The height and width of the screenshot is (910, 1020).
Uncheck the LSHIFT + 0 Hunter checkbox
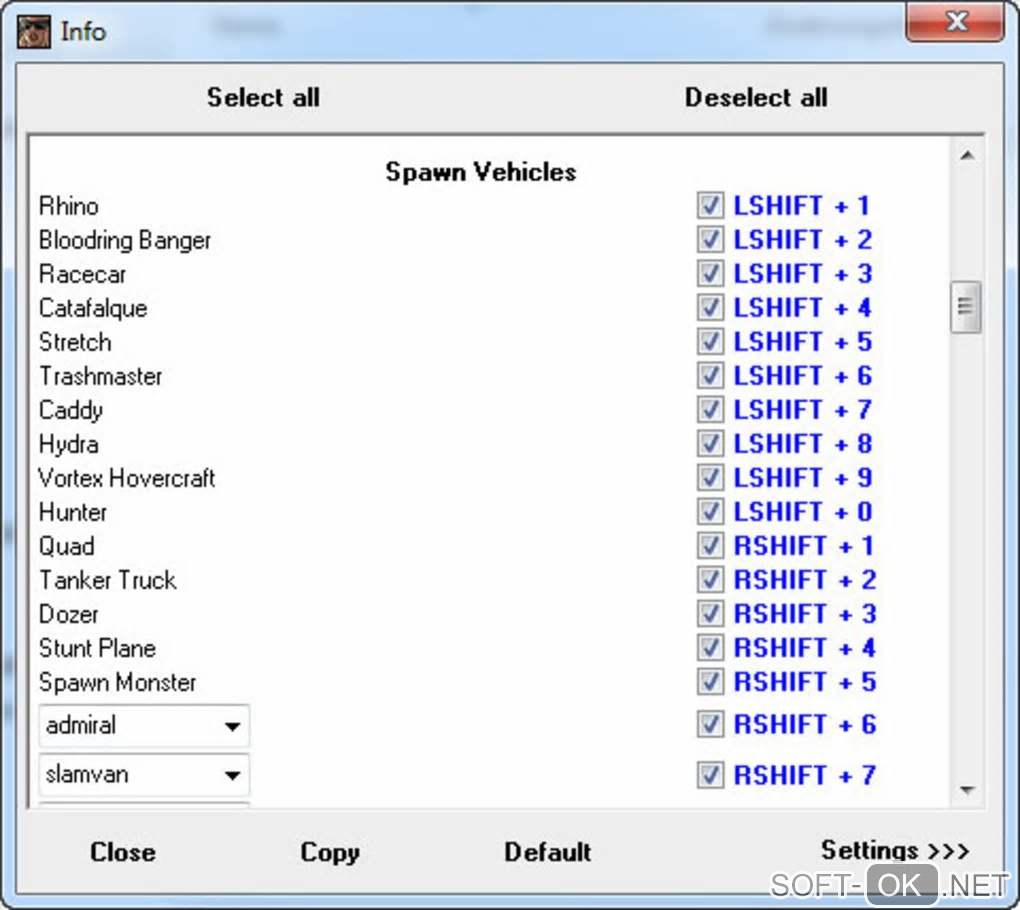710,511
